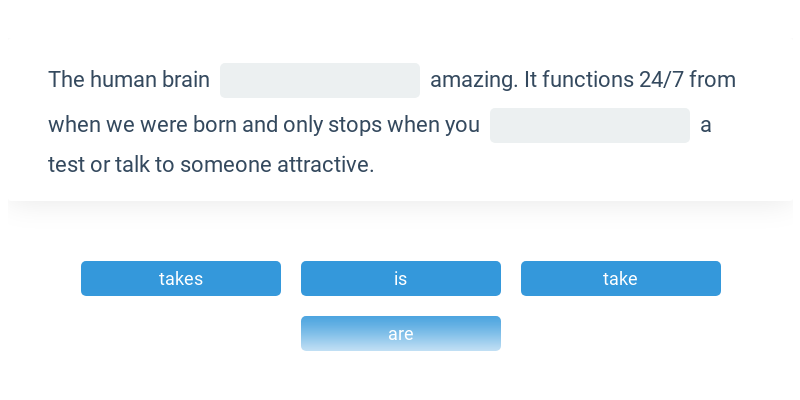Click the "takes" word button

pyautogui.click(x=181, y=279)
